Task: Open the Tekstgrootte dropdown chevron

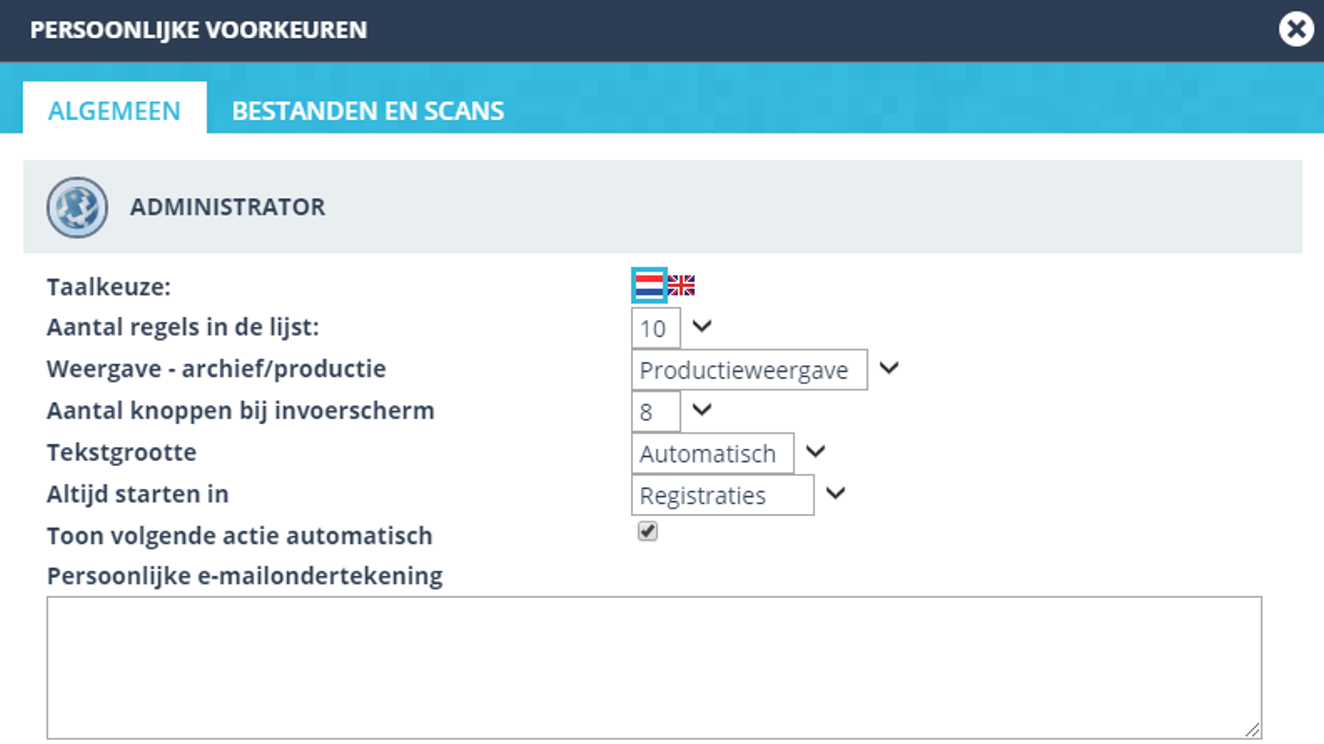Action: 814,452
